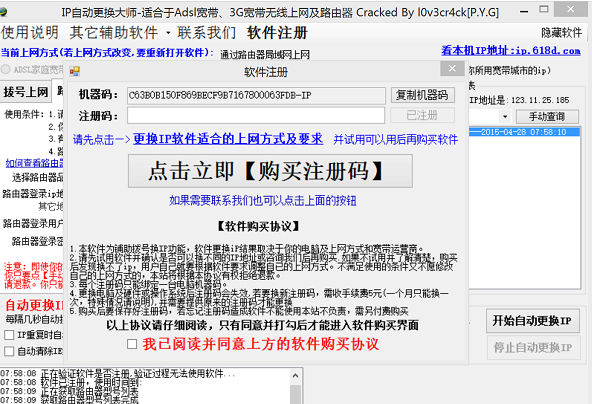
Task: Select list entry 2015-04-28 07:58:10
Action: (524, 132)
